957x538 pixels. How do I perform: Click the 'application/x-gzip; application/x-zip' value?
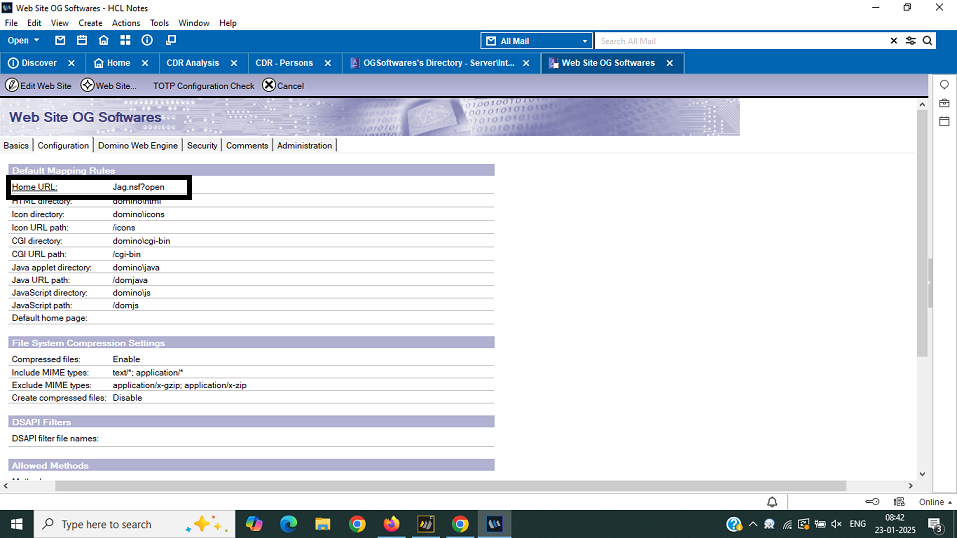coord(179,385)
